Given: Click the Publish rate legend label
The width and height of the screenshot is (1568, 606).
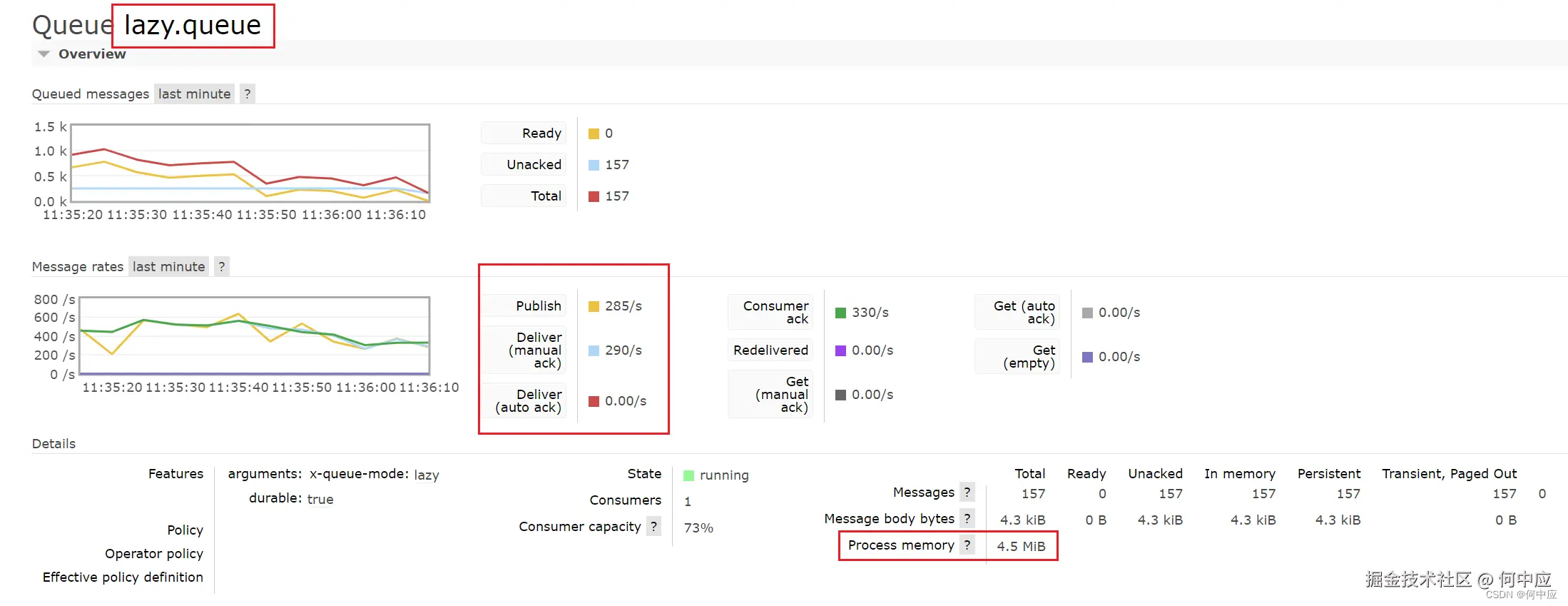Looking at the screenshot, I should 538,306.
